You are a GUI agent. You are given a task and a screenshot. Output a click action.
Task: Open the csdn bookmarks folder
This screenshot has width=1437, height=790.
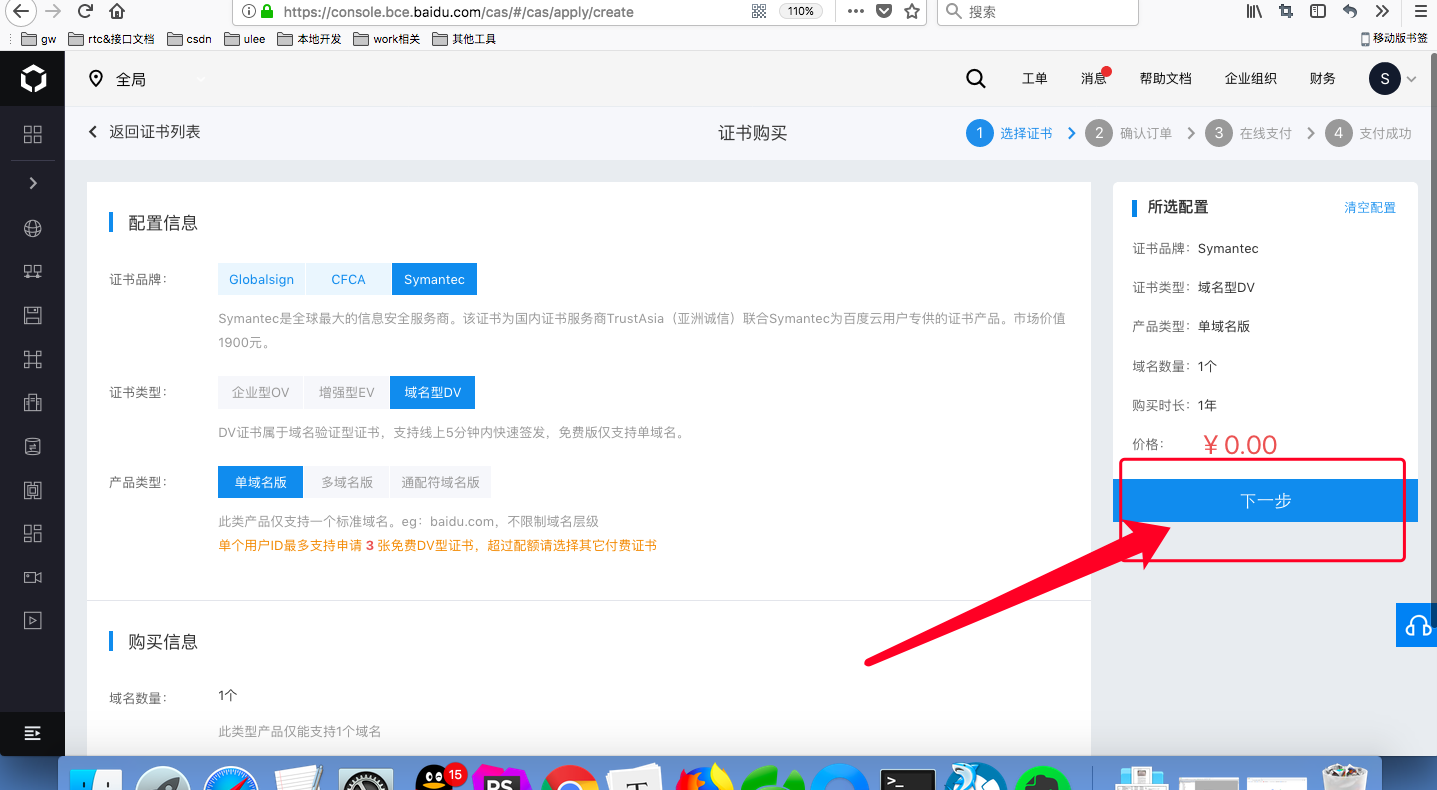pyautogui.click(x=189, y=39)
